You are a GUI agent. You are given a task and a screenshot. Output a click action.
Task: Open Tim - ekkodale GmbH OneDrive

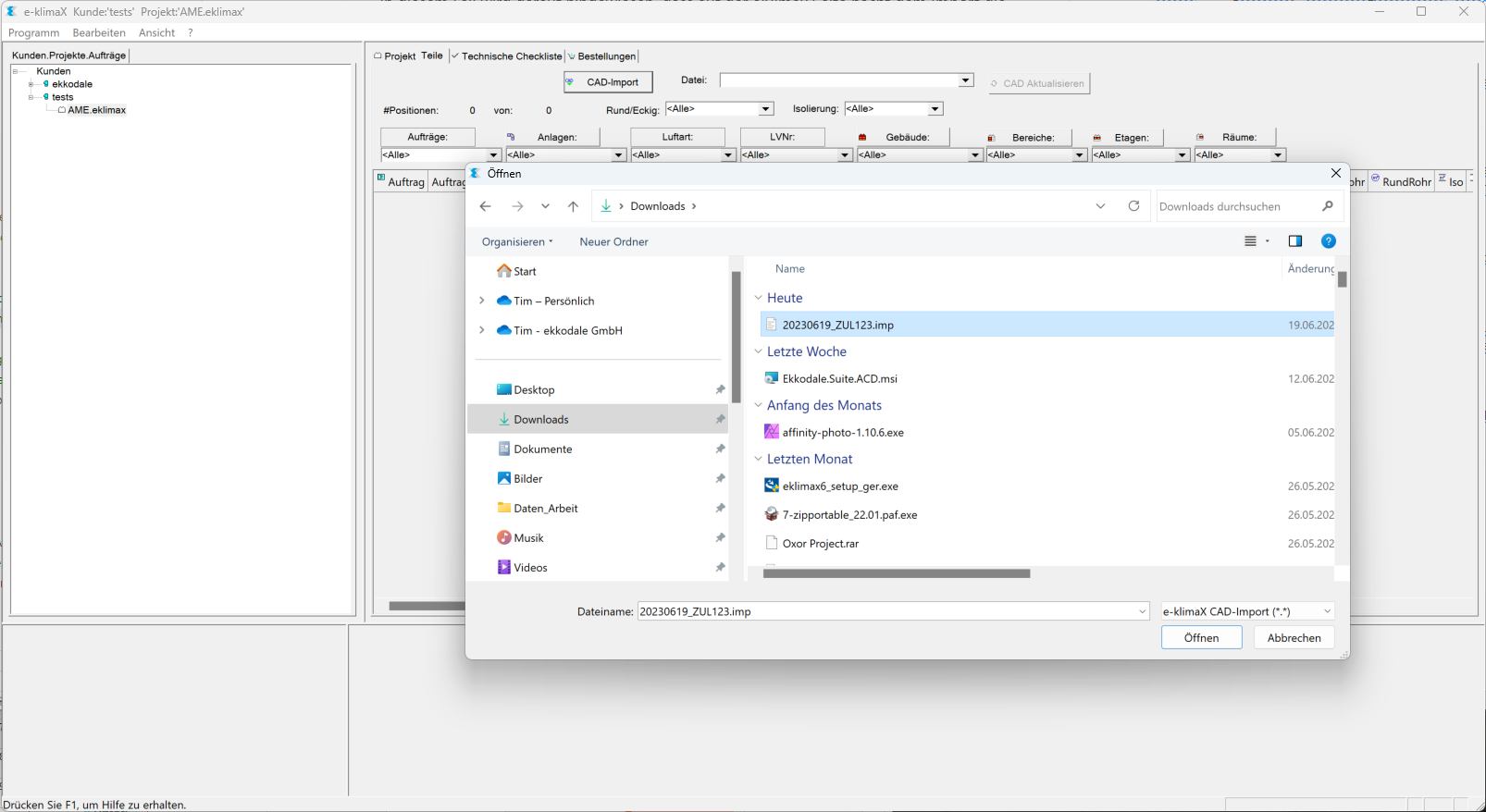(560, 330)
